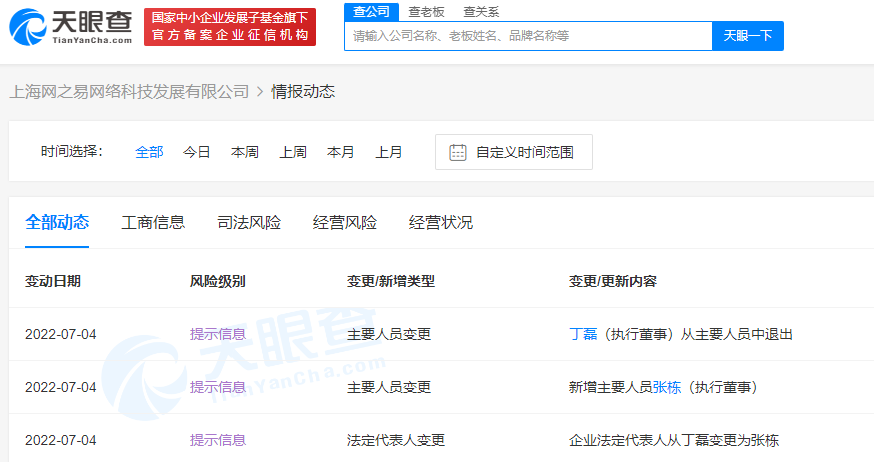Click the 情报动态 breadcrumb text

tap(303, 91)
